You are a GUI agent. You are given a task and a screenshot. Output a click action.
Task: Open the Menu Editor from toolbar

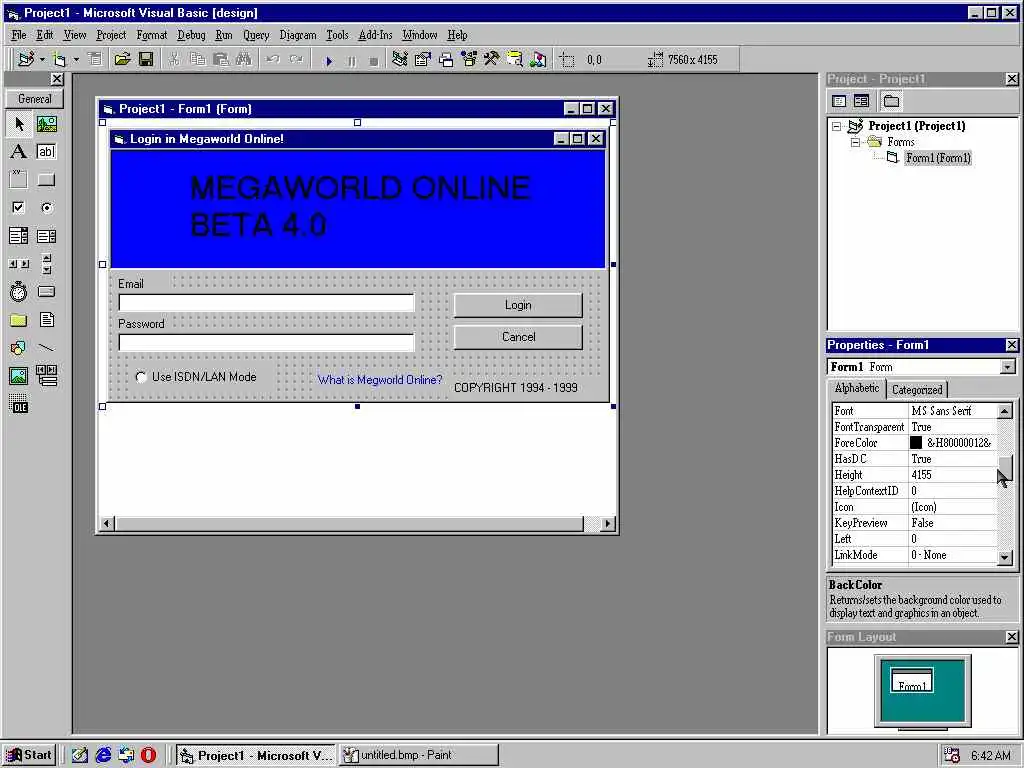95,59
